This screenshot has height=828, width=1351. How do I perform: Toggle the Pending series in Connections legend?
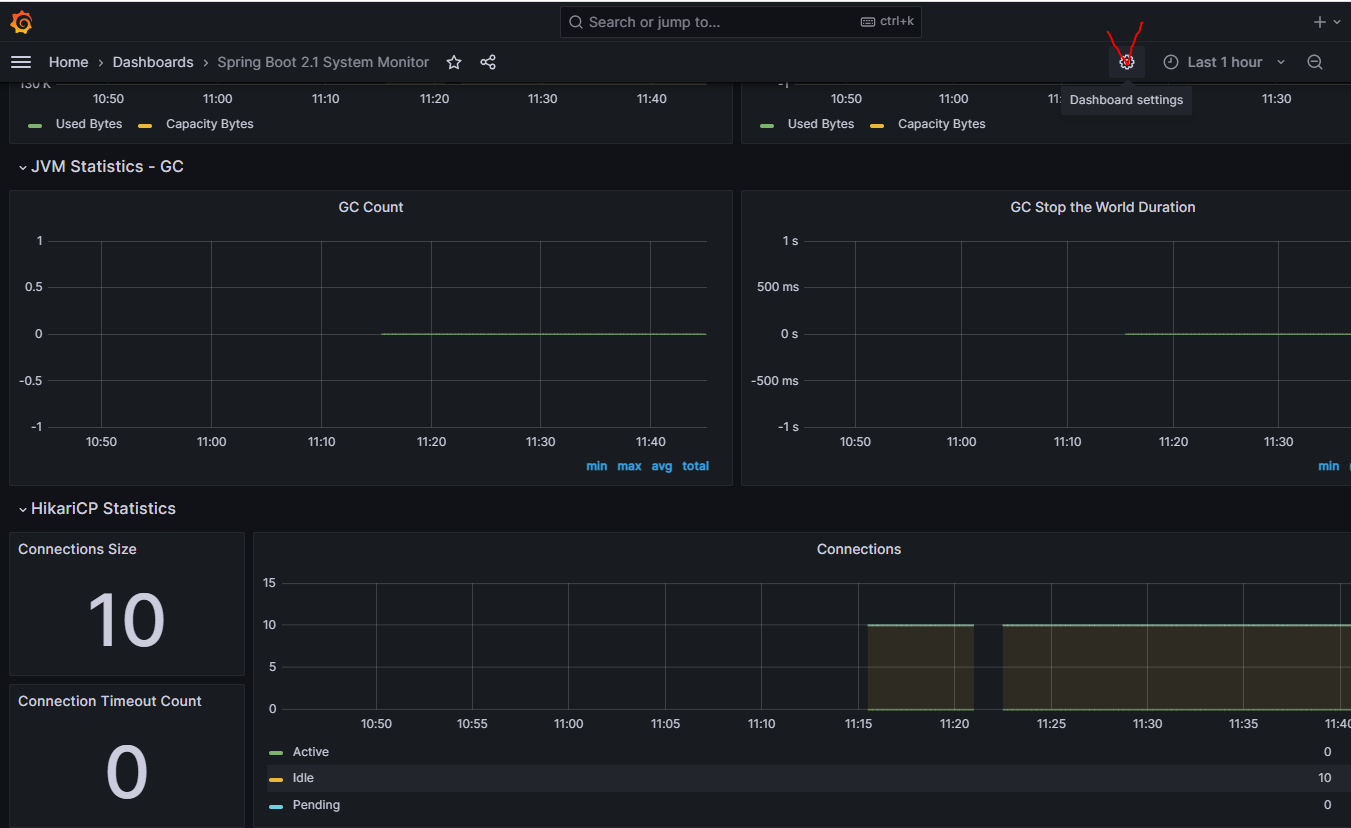316,805
